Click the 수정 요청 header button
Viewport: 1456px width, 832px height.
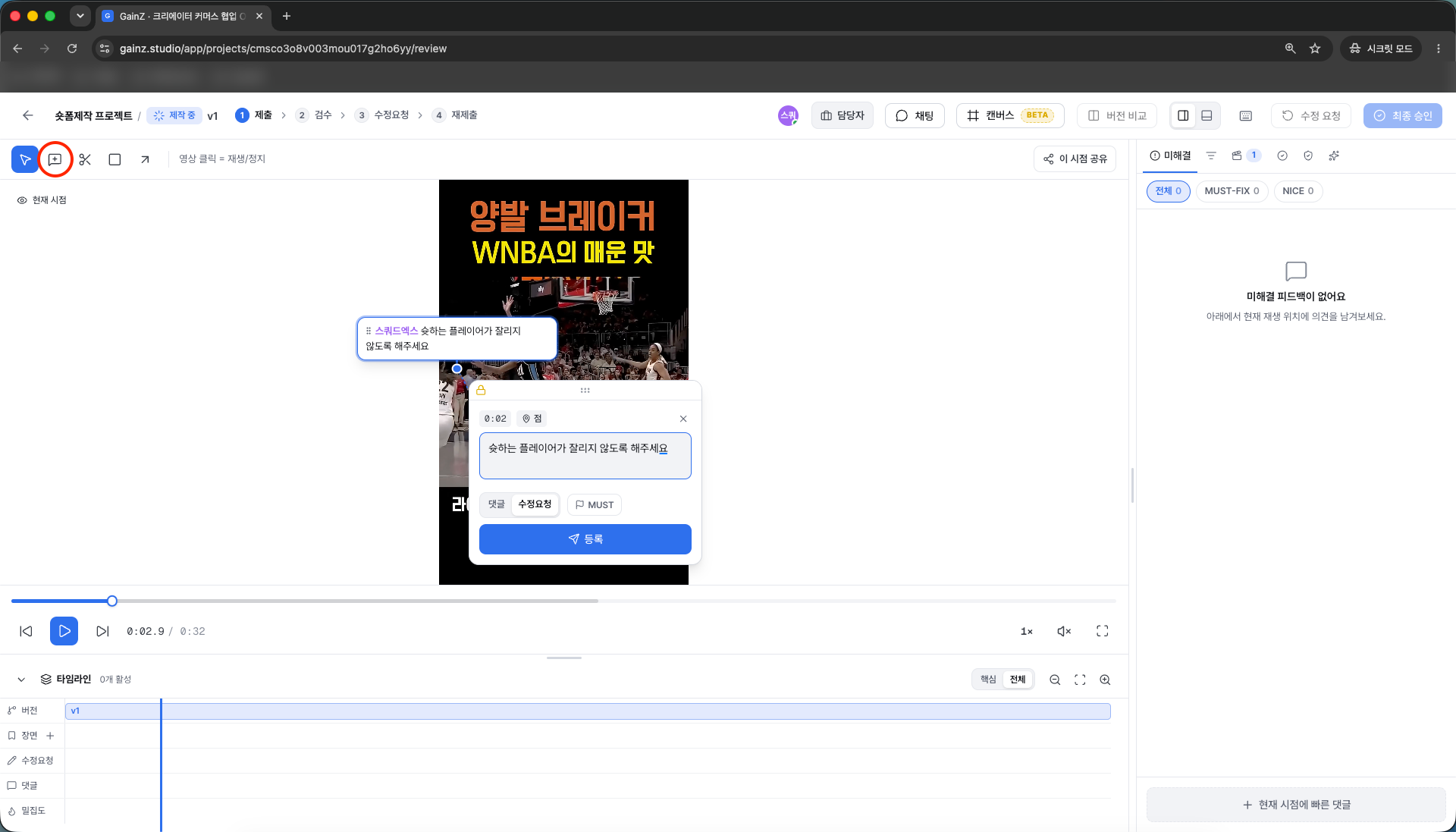point(1311,115)
